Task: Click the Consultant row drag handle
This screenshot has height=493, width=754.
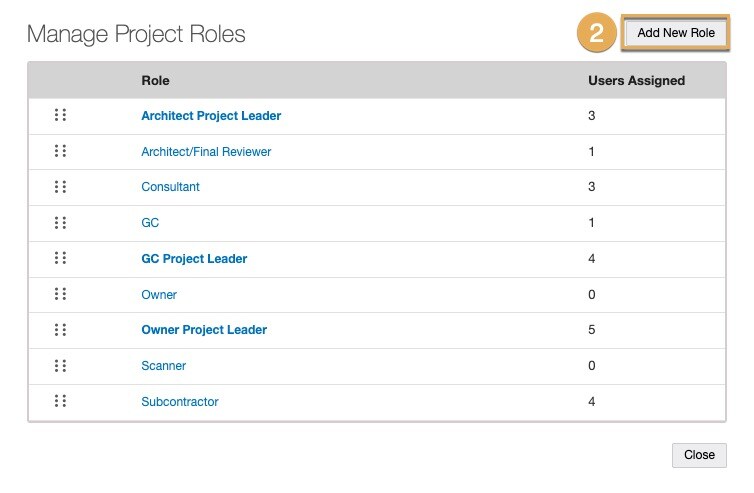Action: [x=60, y=187]
